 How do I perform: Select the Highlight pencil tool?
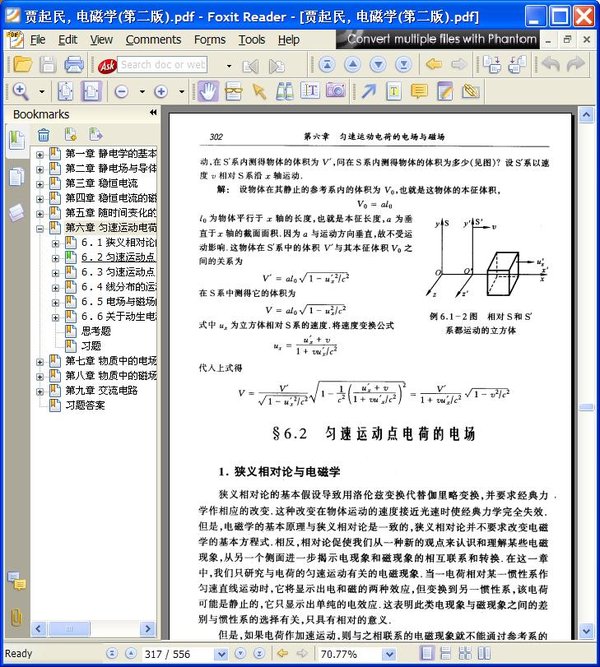coord(445,91)
